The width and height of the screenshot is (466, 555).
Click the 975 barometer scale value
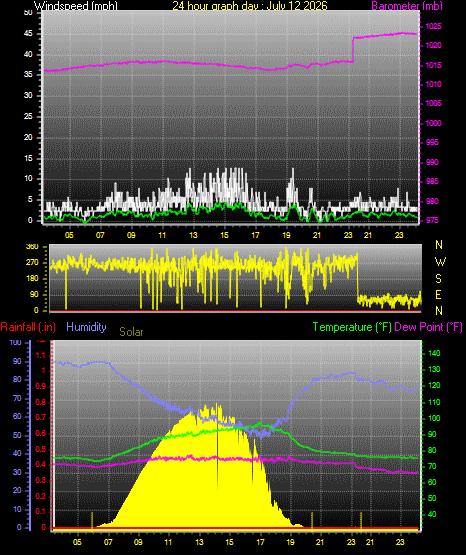(432, 220)
